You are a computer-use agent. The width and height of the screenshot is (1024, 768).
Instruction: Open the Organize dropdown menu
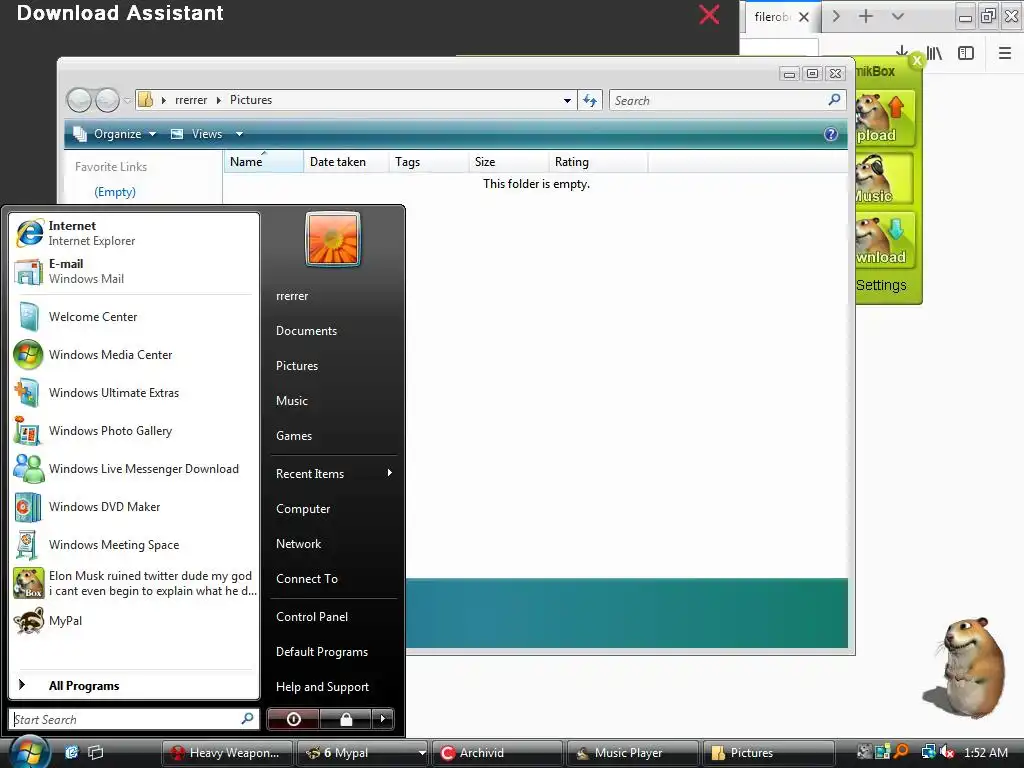point(115,134)
